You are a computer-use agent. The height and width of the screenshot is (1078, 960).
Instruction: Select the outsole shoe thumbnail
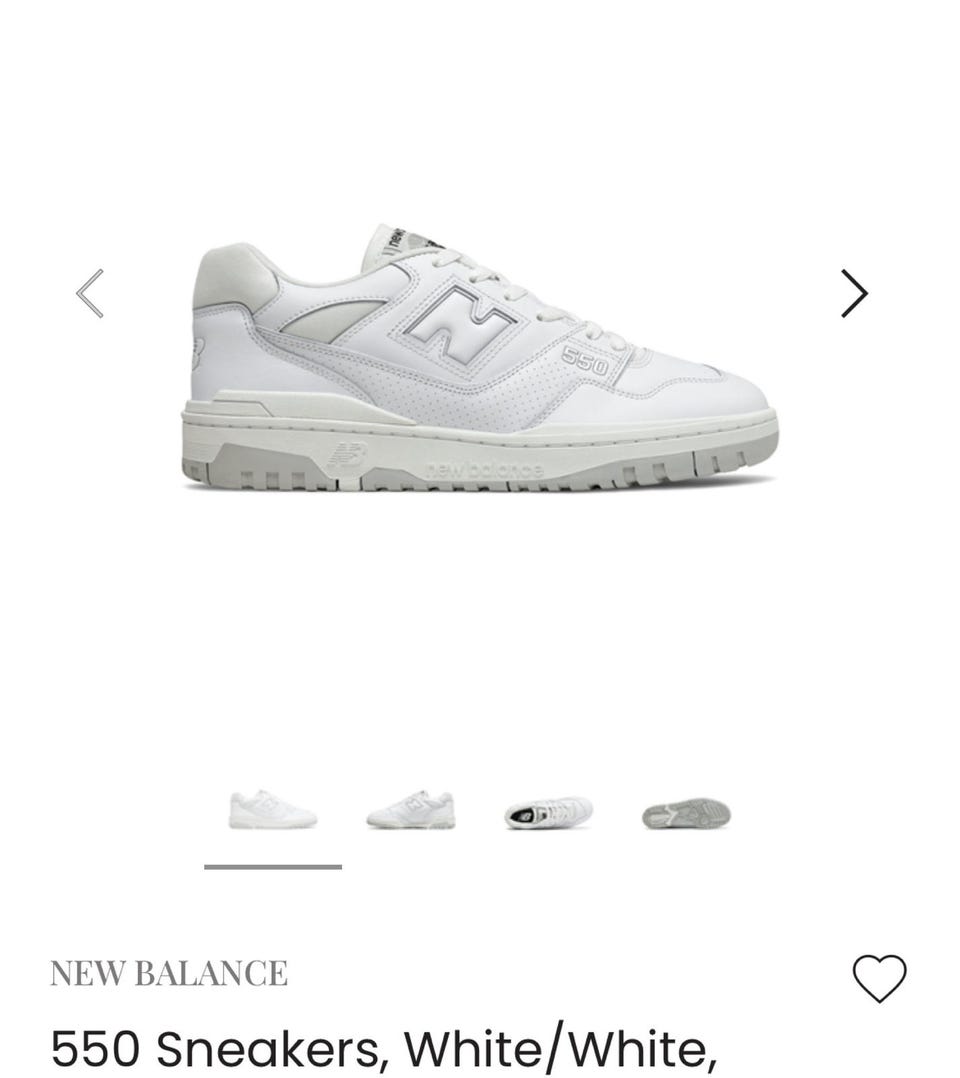click(686, 813)
